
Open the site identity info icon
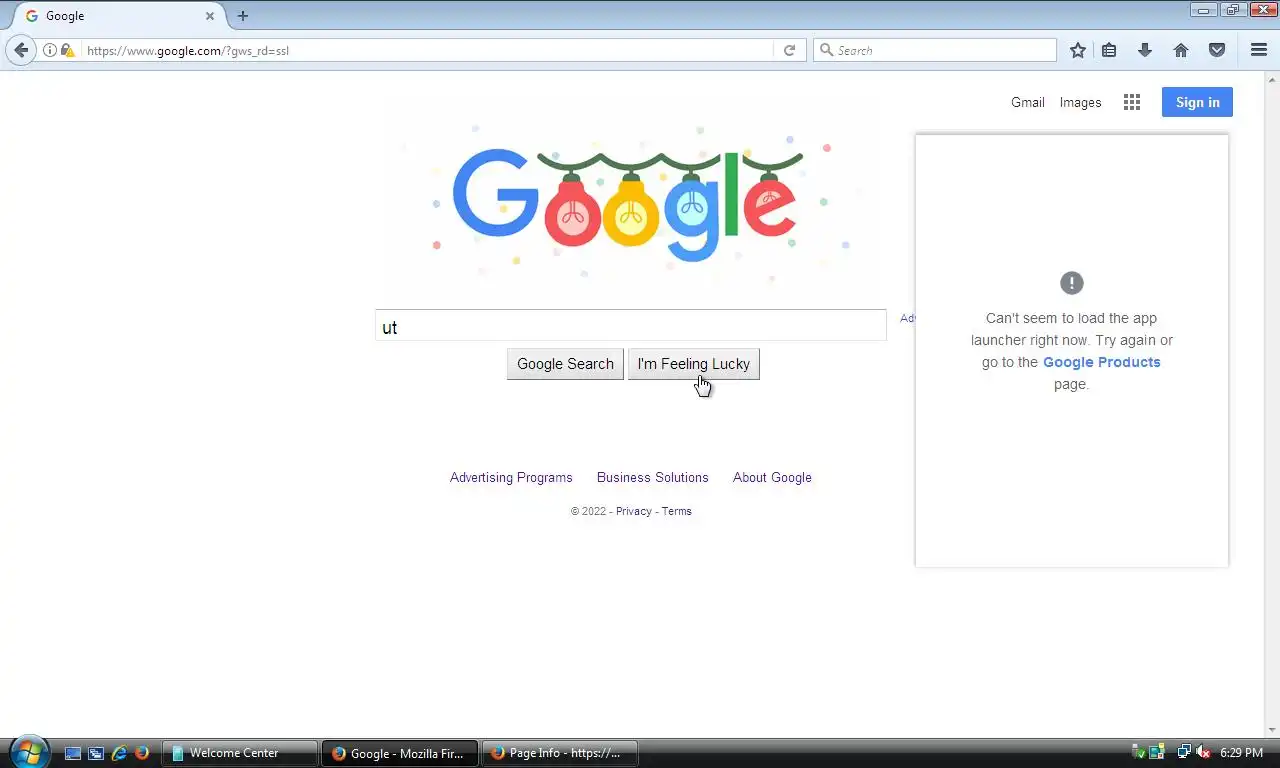pyautogui.click(x=49, y=50)
